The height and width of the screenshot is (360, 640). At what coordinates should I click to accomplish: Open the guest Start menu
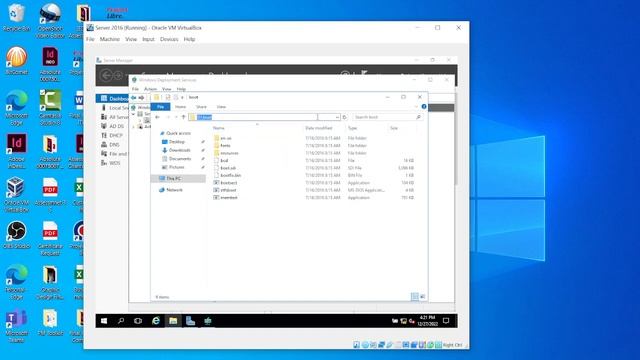click(104, 321)
